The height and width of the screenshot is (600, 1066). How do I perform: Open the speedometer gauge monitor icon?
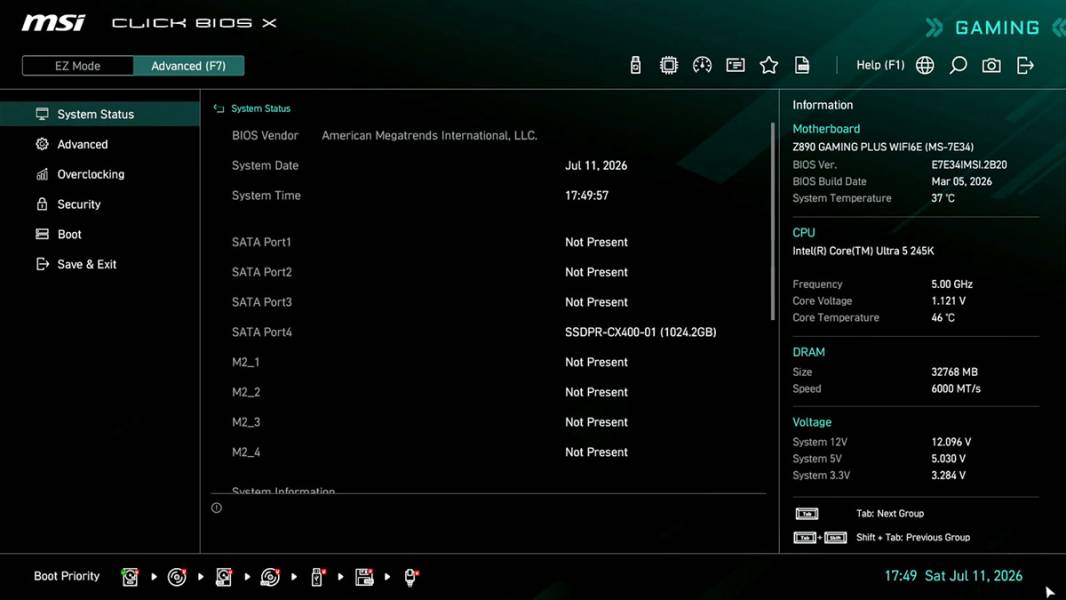pyautogui.click(x=702, y=65)
